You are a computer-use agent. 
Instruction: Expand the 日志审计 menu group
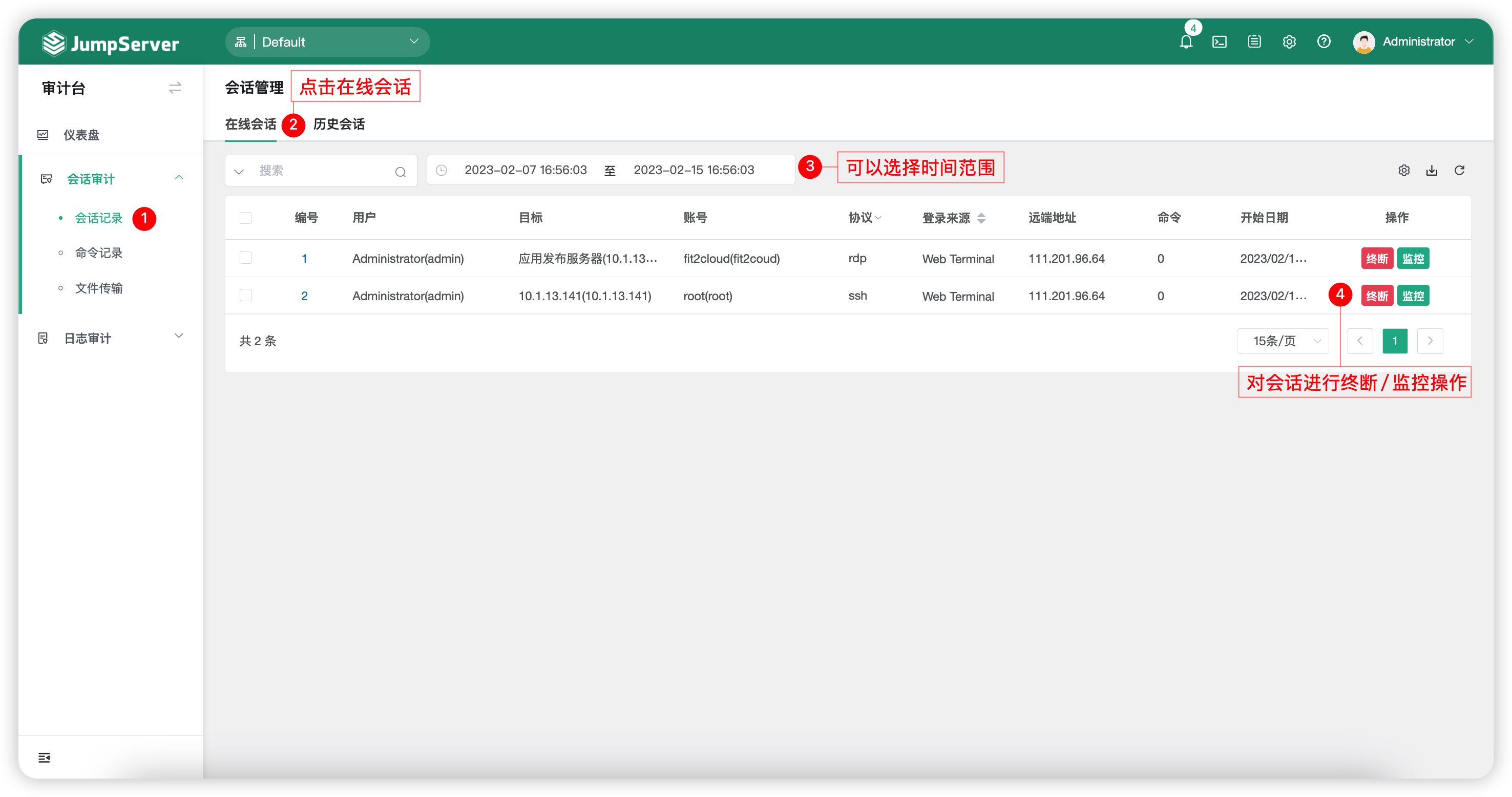(x=179, y=337)
